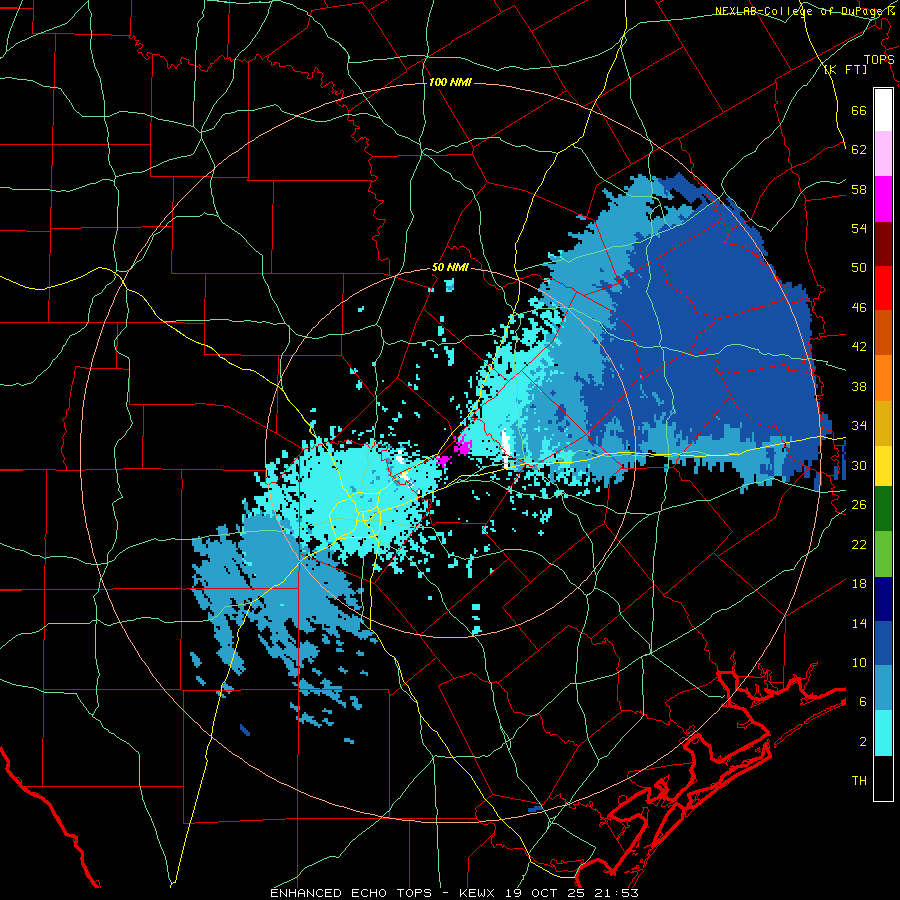Viewport: 900px width, 900px height.
Task: Click the legend value "54"
Action: [859, 228]
